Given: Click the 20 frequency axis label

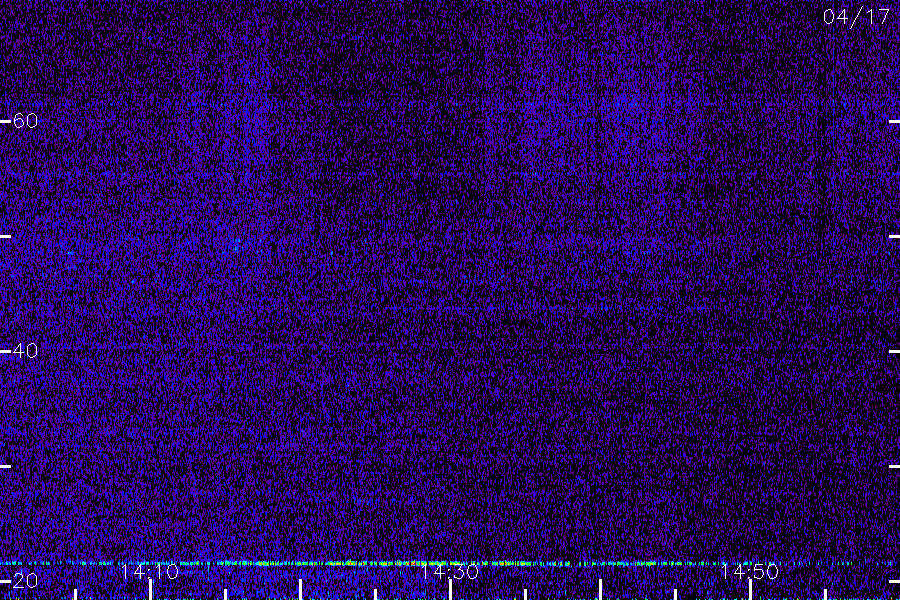Looking at the screenshot, I should click(x=25, y=580).
